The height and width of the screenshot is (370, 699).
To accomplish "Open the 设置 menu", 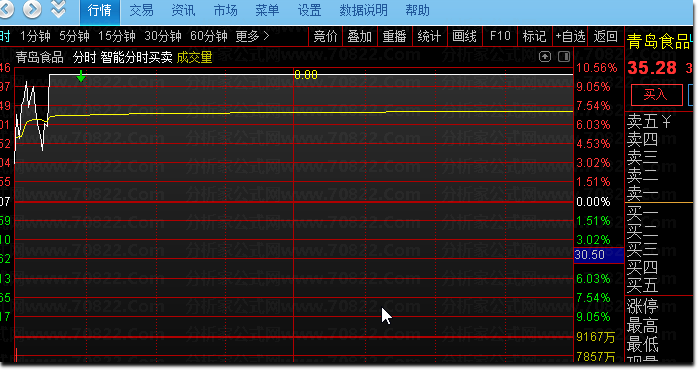I will click(x=309, y=10).
